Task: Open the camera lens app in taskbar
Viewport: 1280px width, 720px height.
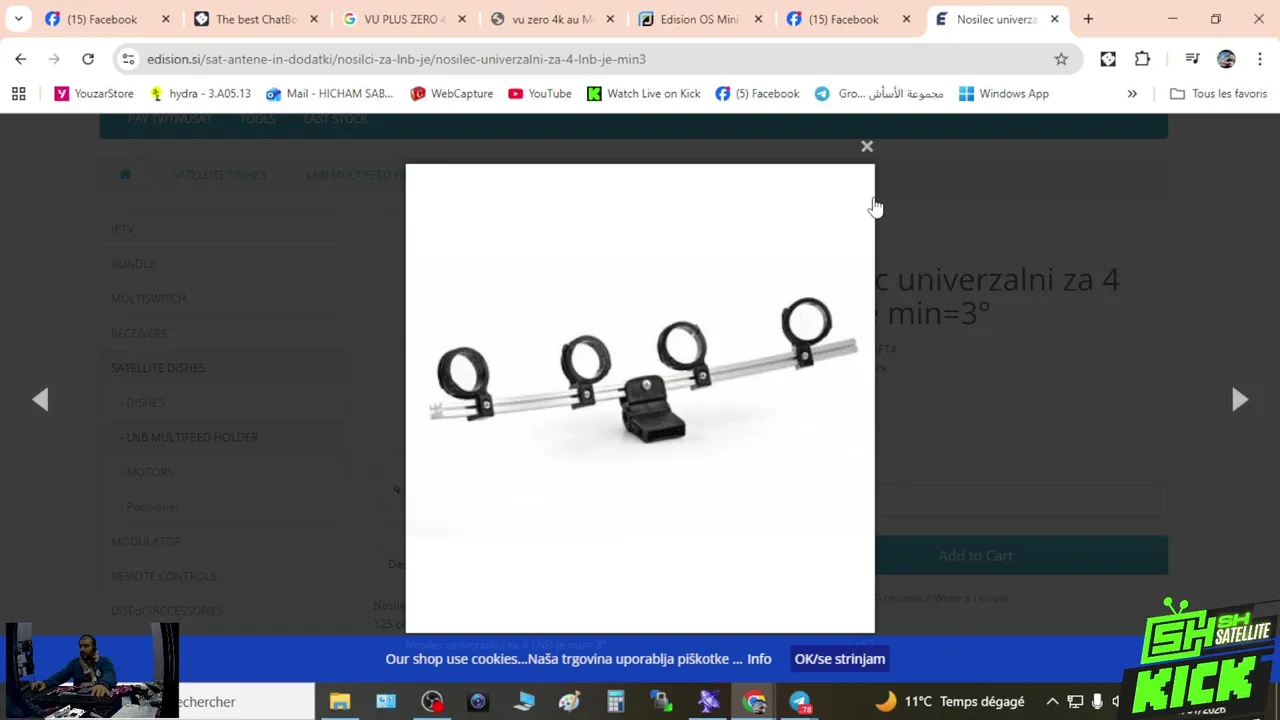Action: coord(477,702)
